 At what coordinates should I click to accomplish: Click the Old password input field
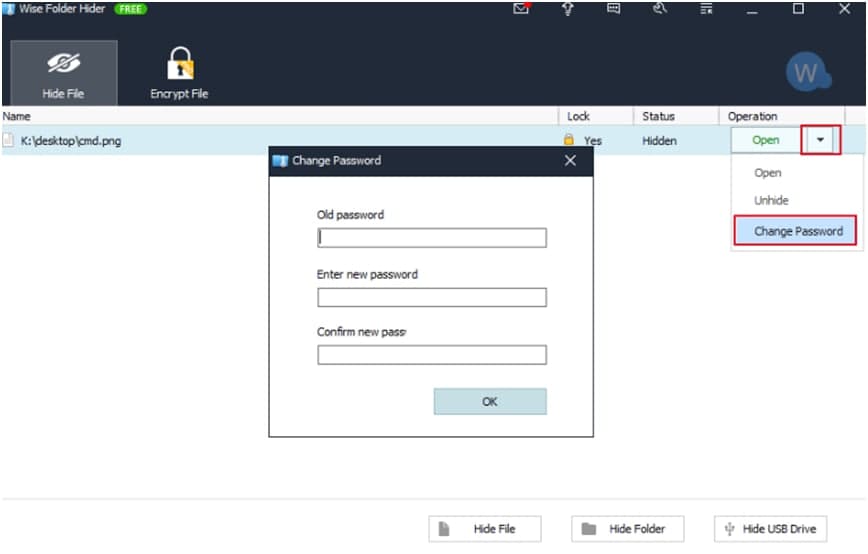coord(432,238)
